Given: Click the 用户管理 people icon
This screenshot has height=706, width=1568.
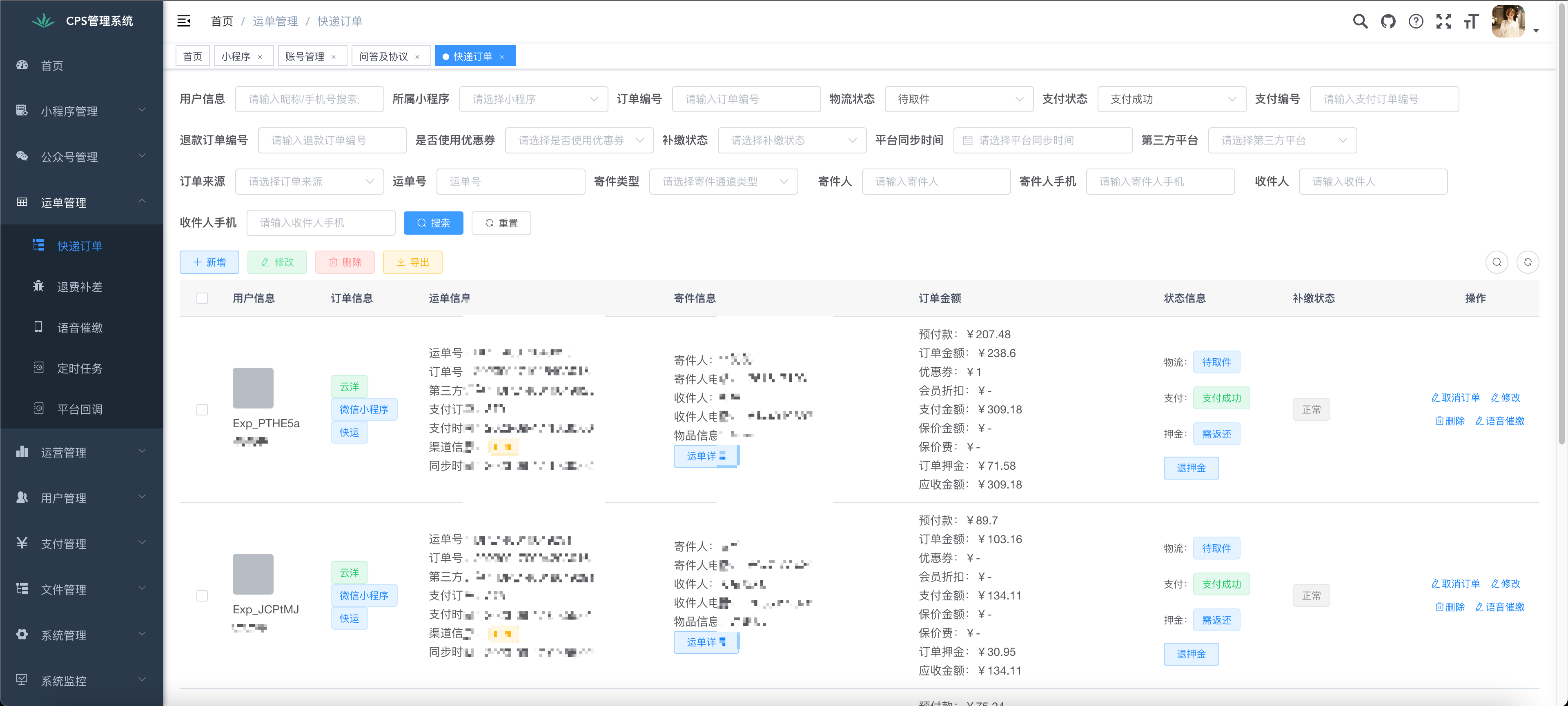Looking at the screenshot, I should pyautogui.click(x=22, y=497).
